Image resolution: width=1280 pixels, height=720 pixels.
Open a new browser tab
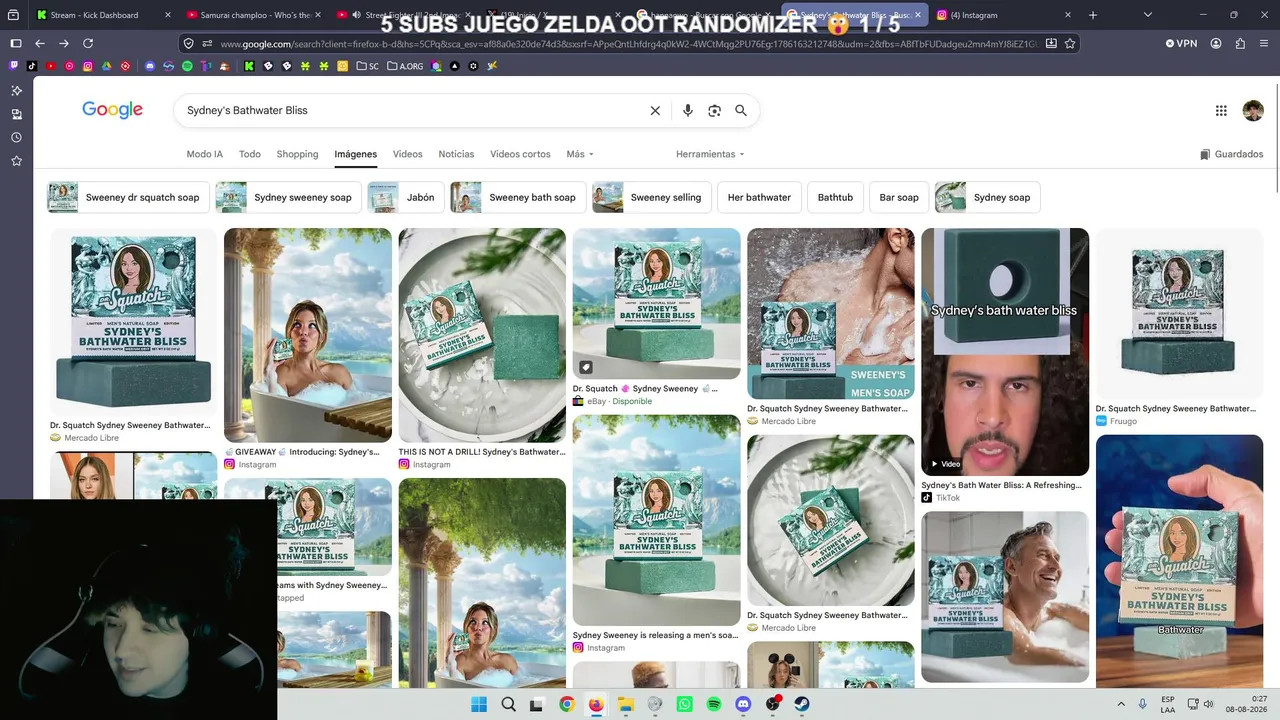1093,15
